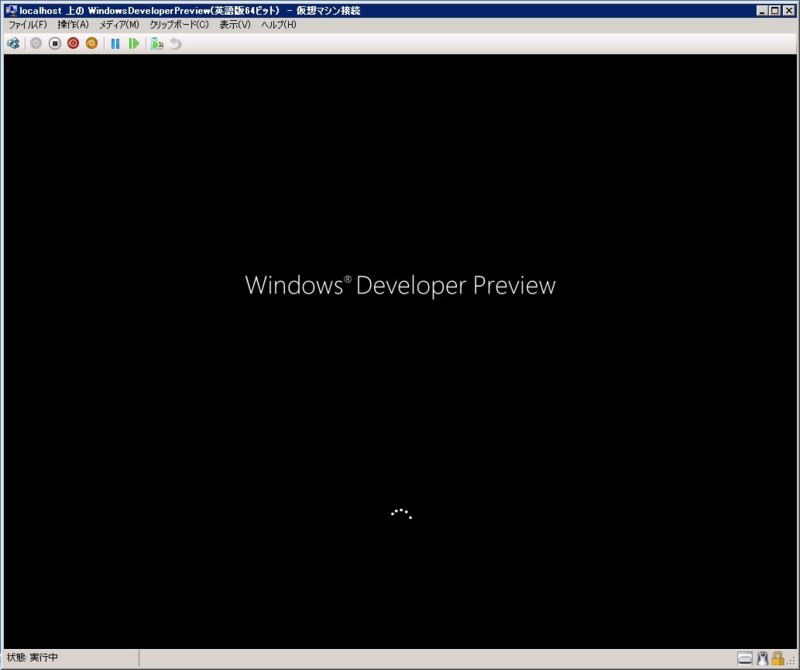Click the greyed-out Revert arrow icon
This screenshot has width=800, height=670.
coord(176,43)
